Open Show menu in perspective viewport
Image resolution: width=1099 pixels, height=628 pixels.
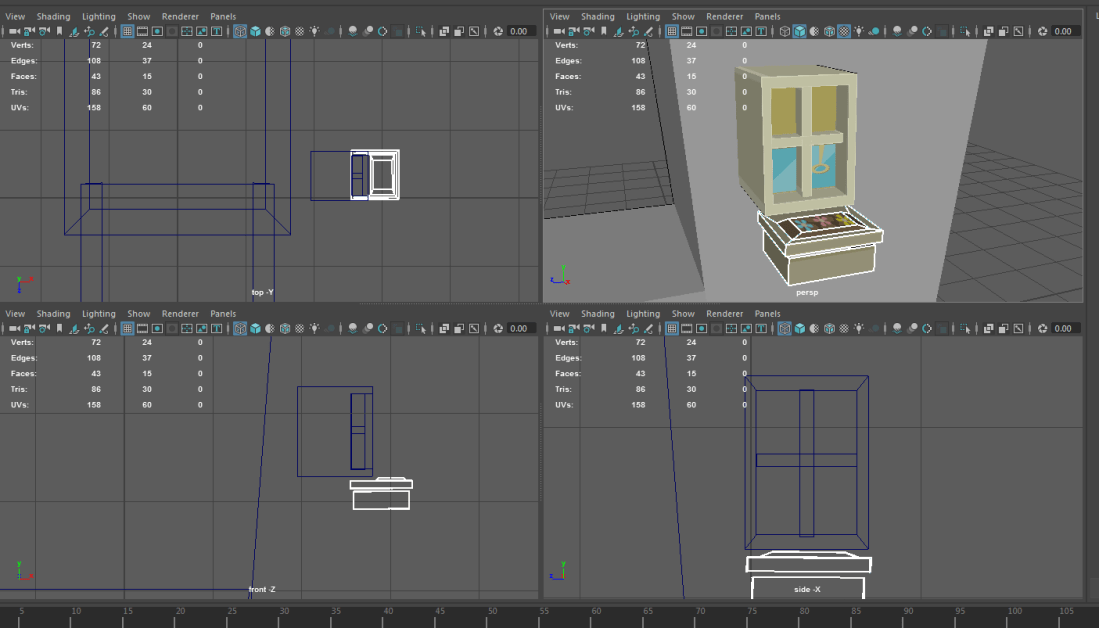(x=683, y=17)
